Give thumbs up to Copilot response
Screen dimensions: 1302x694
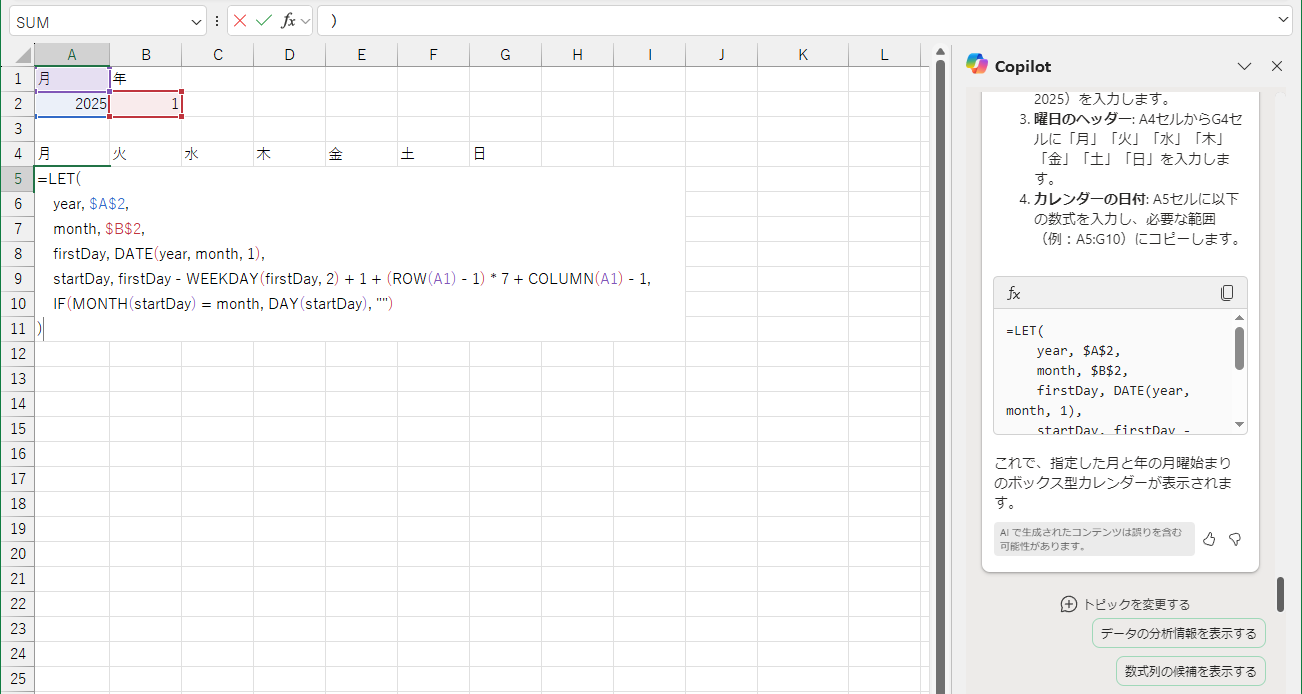1209,539
